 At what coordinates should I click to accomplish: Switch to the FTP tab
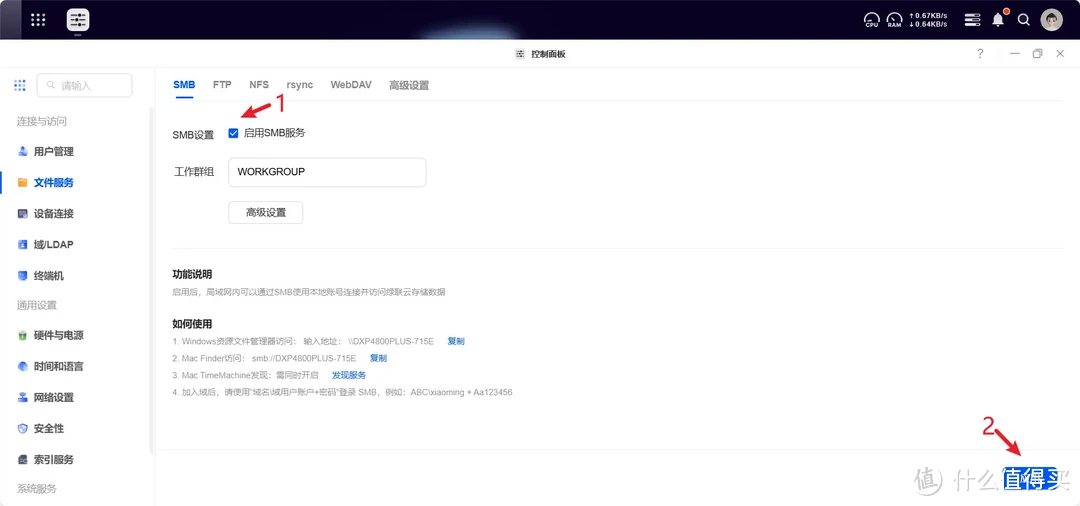click(x=222, y=85)
